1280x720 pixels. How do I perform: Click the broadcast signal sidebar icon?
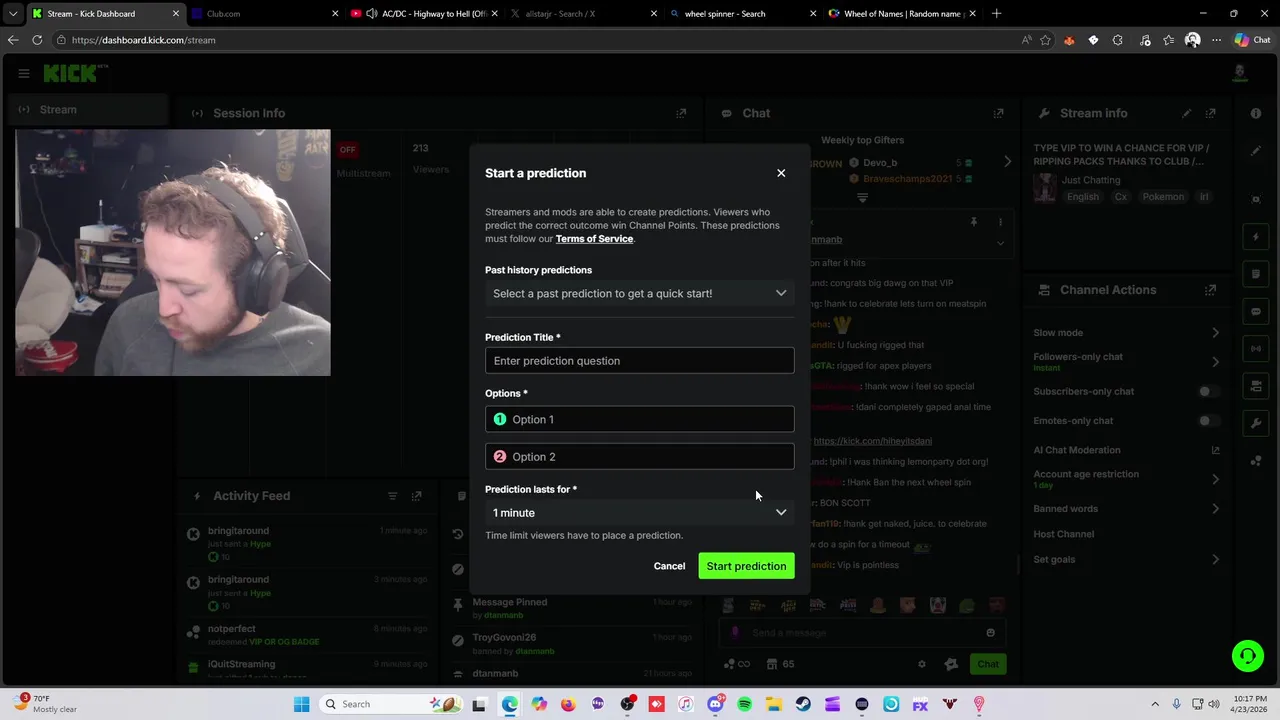pyautogui.click(x=1256, y=348)
